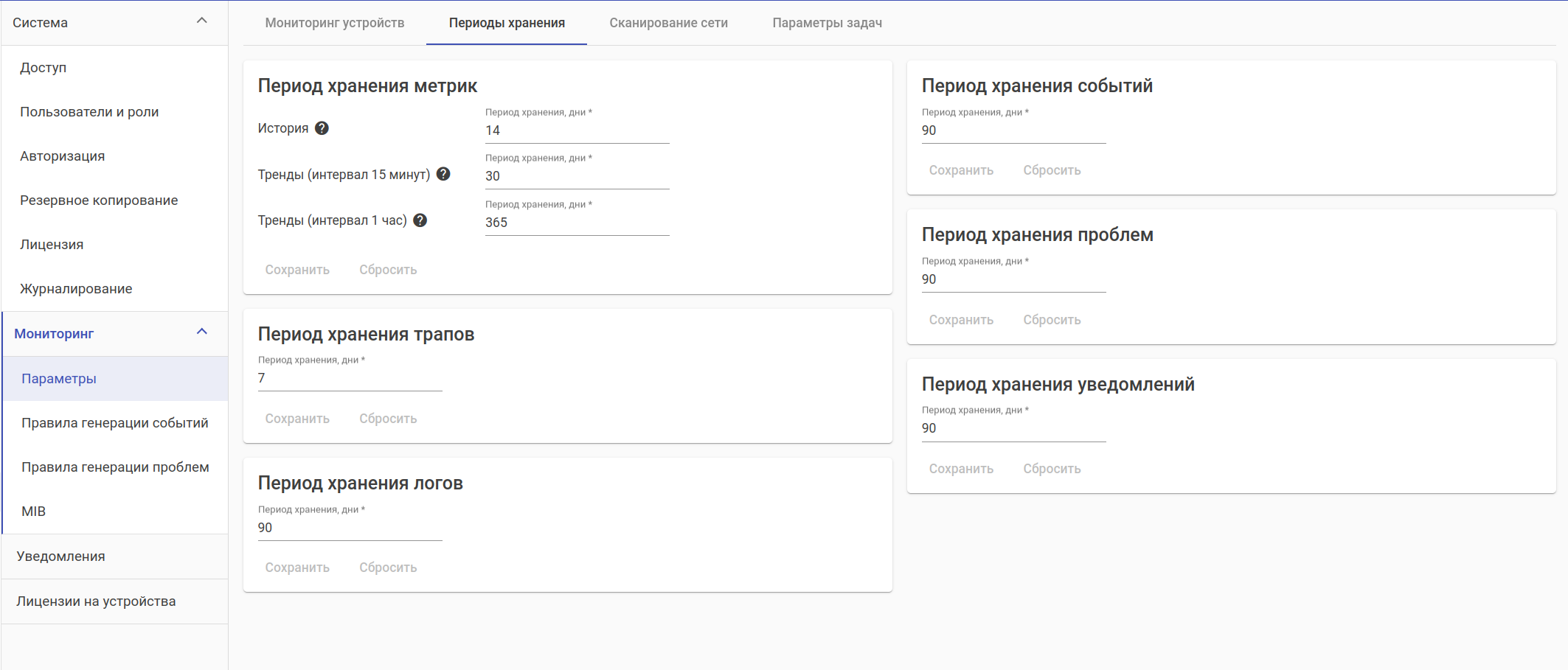Focus the История retention days field
1568x670 pixels.
(x=577, y=130)
